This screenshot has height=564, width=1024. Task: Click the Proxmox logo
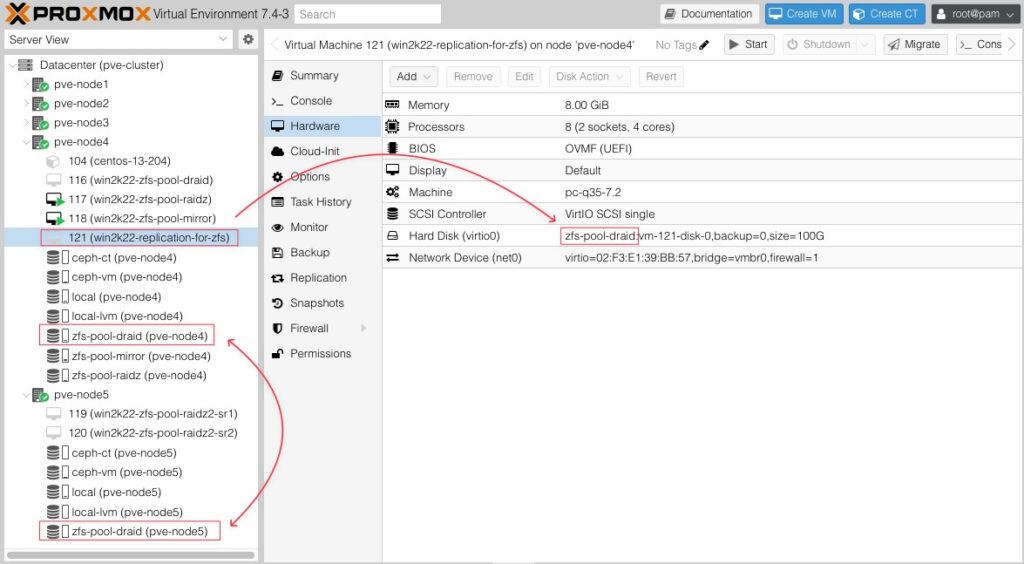(x=78, y=13)
